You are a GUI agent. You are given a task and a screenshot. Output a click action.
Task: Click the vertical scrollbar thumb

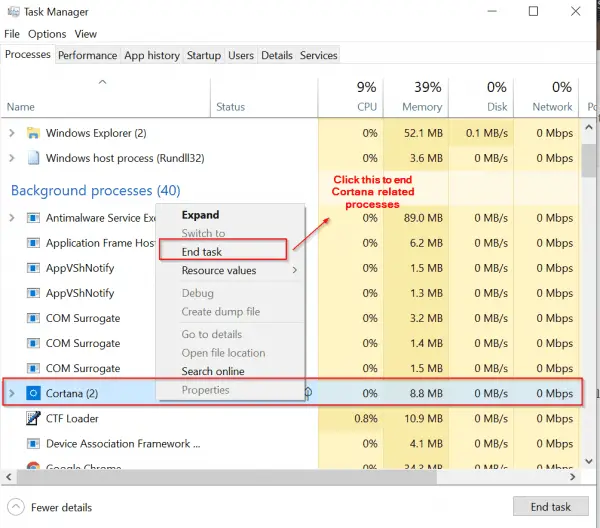click(589, 160)
